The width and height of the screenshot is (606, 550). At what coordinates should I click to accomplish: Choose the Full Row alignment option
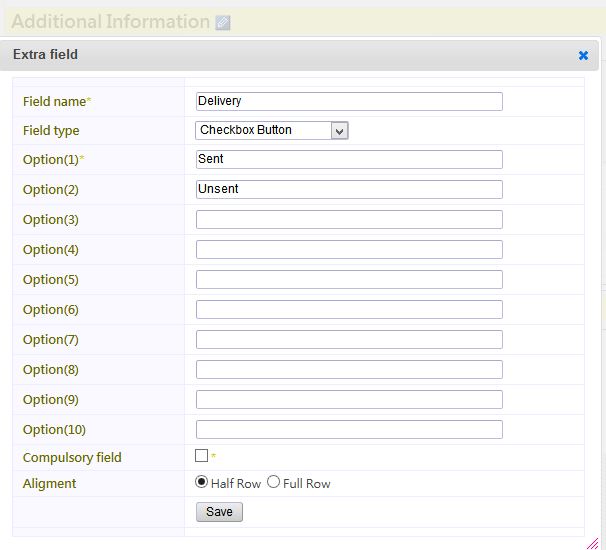[x=273, y=482]
